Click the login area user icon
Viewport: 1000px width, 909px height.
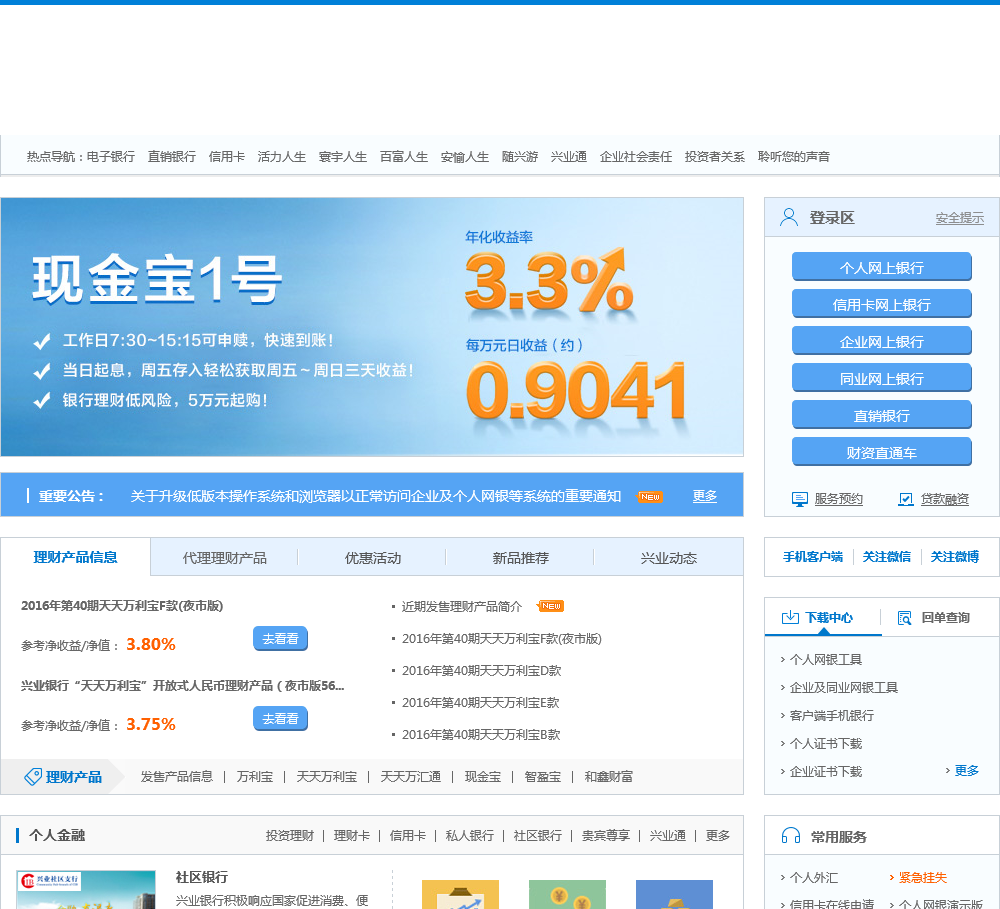(789, 218)
